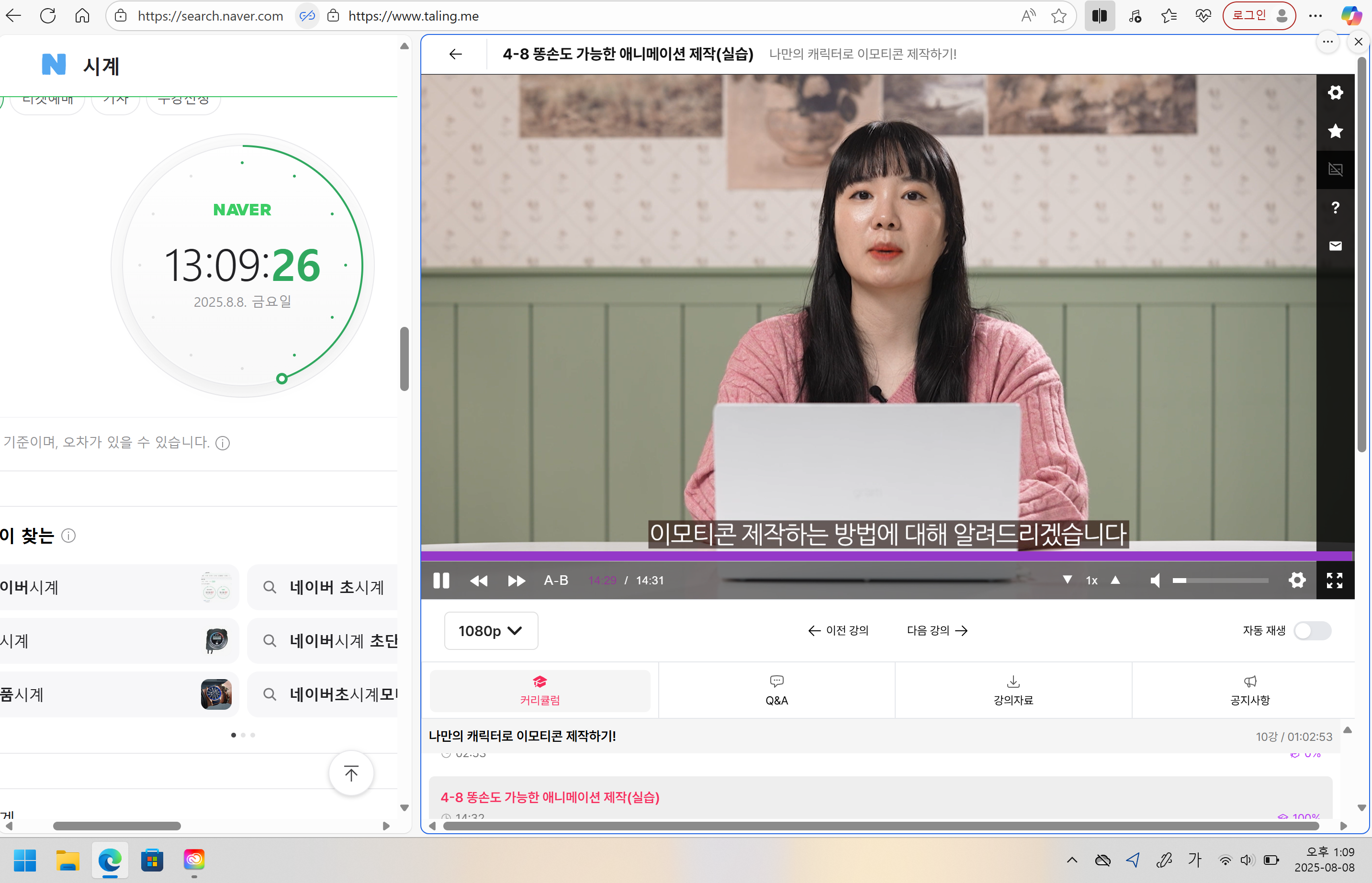
Task: Adjust the volume slider
Action: coord(1221,580)
